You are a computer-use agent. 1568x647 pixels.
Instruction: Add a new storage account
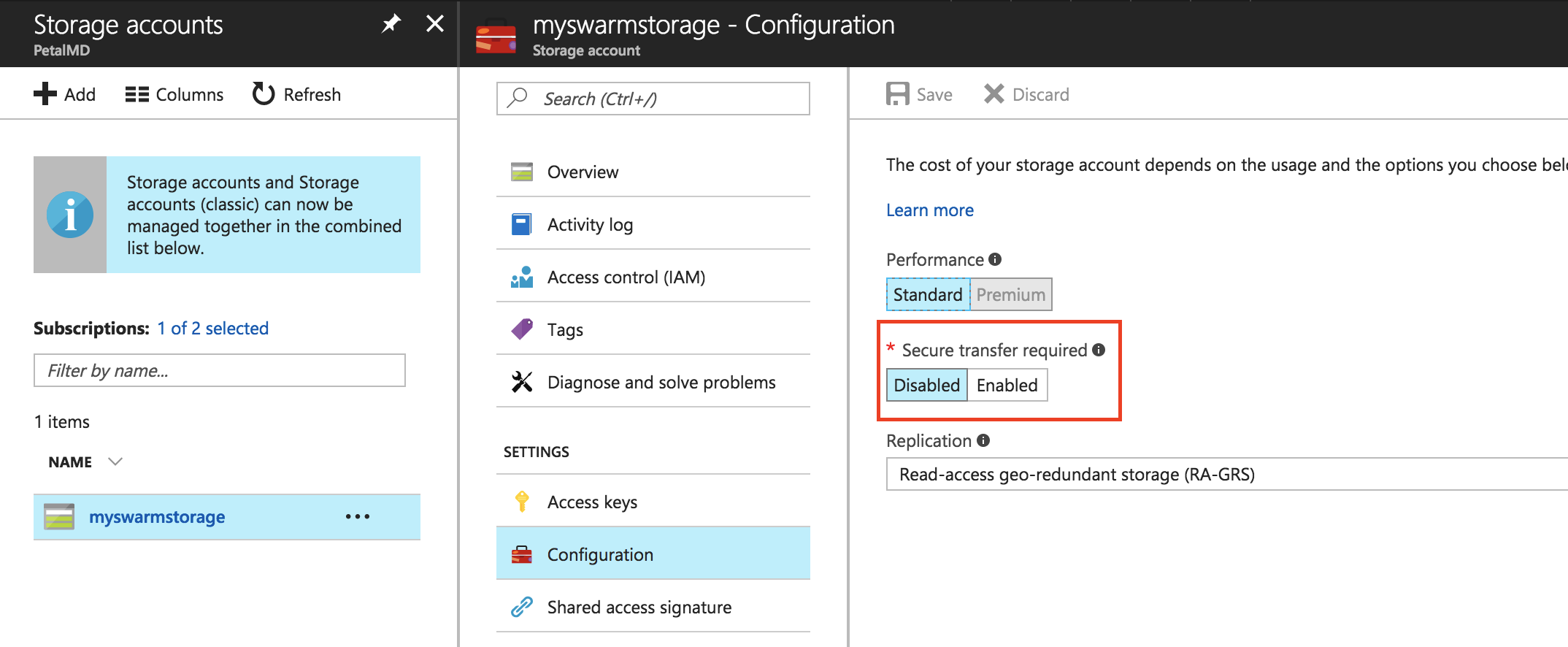[65, 94]
